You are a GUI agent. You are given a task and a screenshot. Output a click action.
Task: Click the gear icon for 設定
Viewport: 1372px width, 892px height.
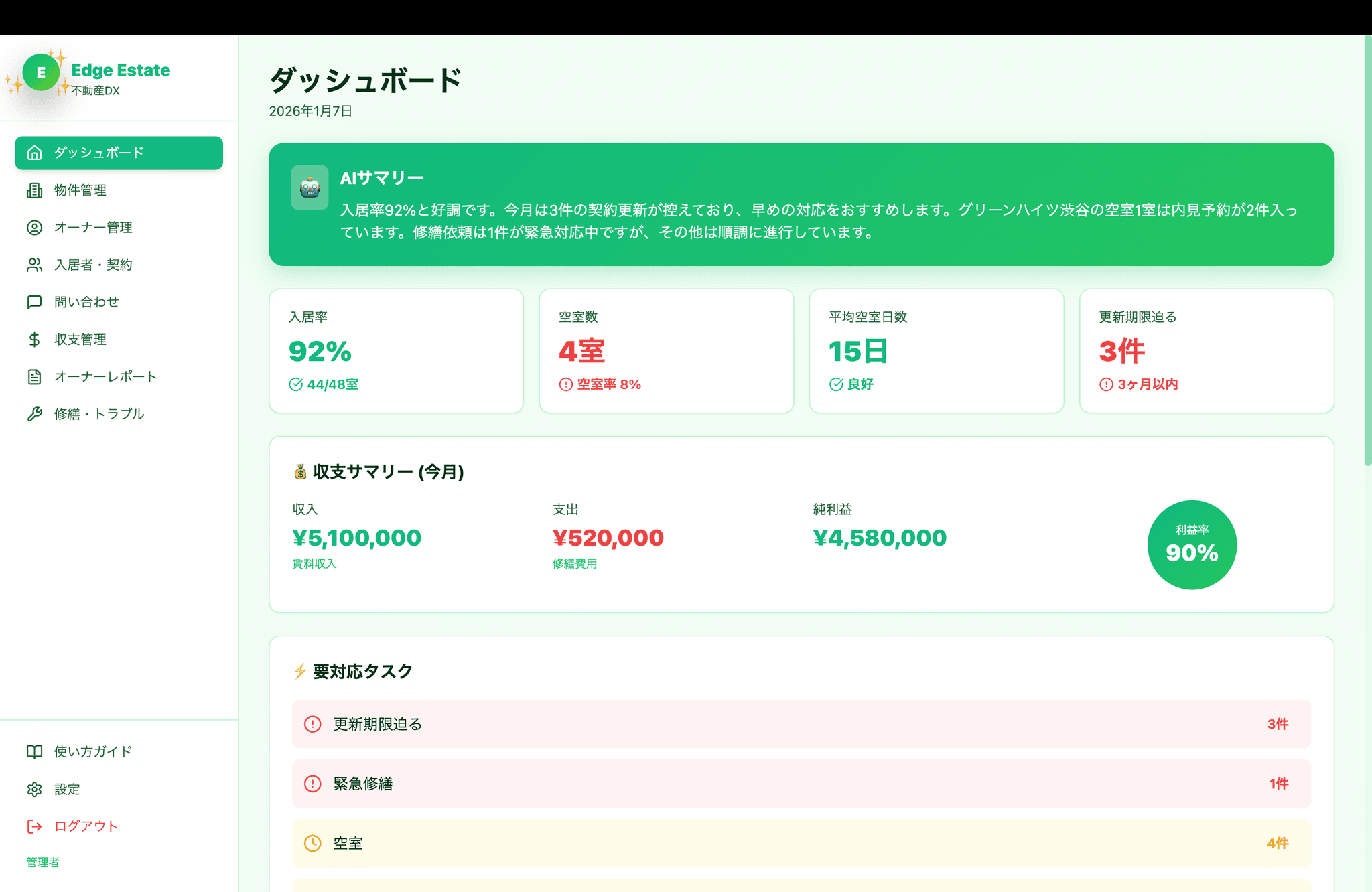tap(34, 789)
